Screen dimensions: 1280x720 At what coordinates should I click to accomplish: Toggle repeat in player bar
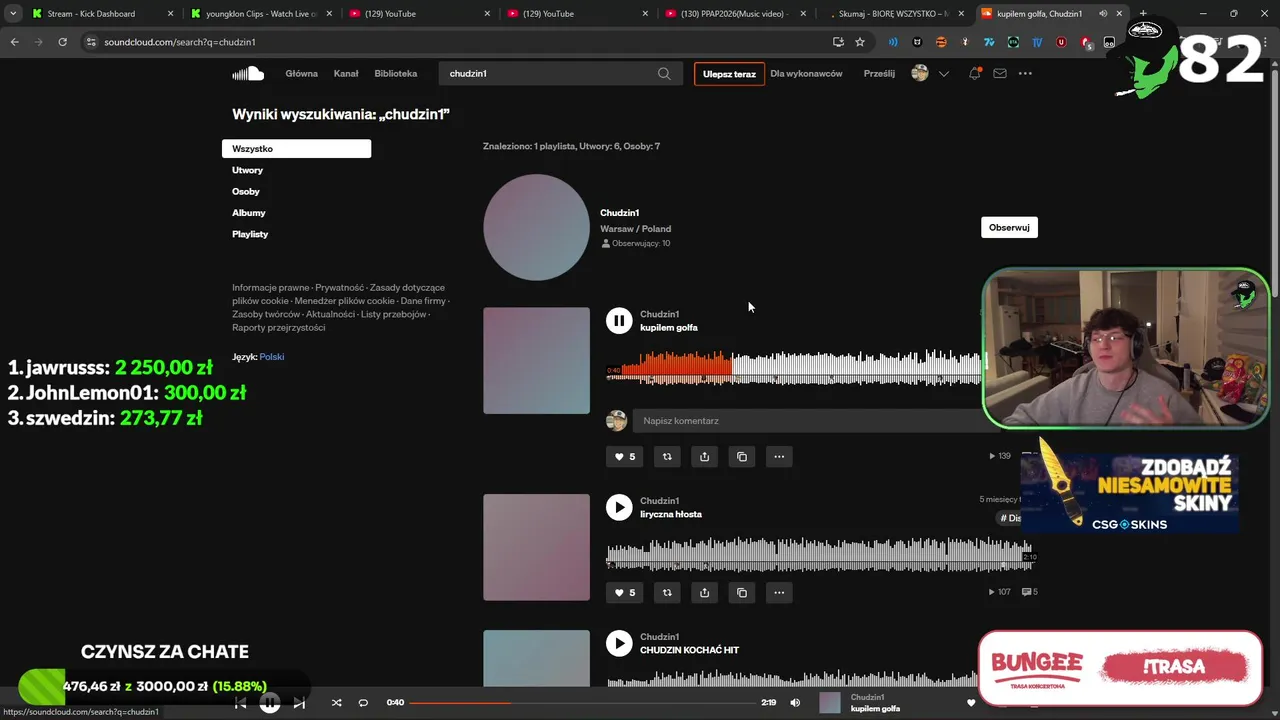363,703
